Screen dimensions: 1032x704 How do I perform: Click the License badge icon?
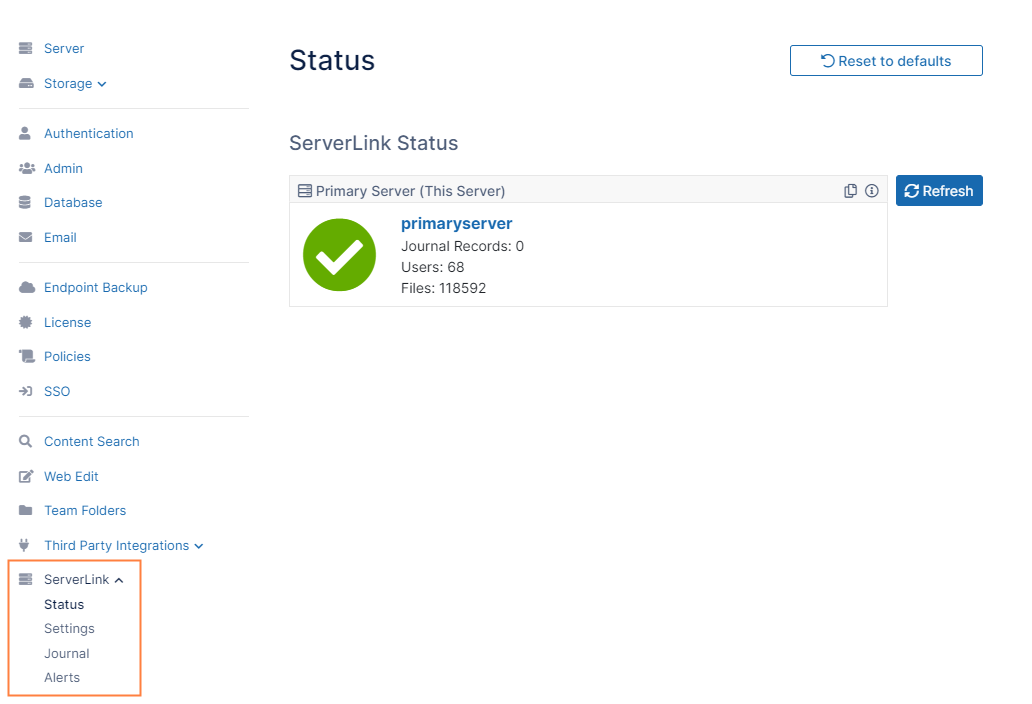point(26,323)
